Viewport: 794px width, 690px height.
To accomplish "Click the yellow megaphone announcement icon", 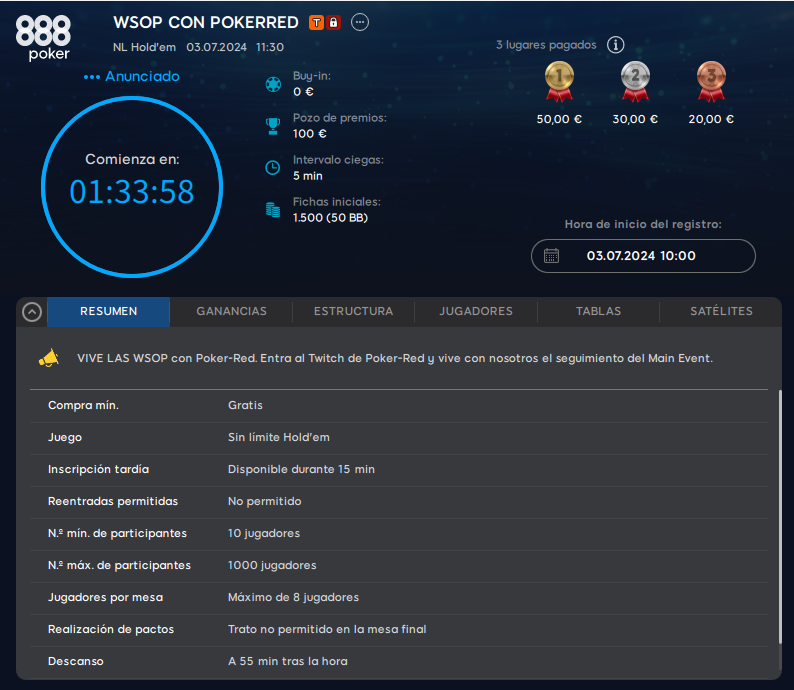I will click(49, 358).
